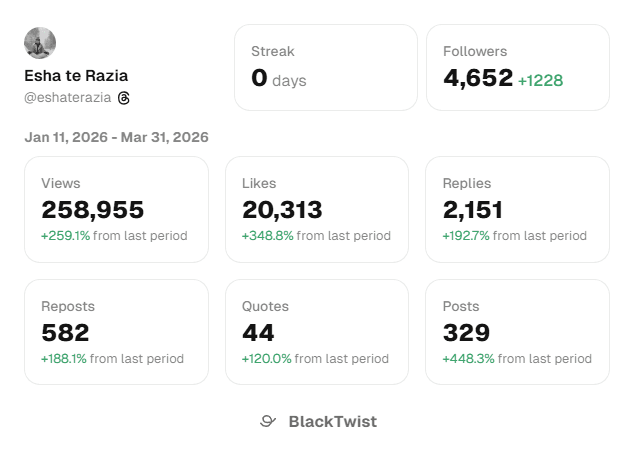Click the BlackTwist brand text
Viewport: 634px width, 457px height.
click(333, 422)
